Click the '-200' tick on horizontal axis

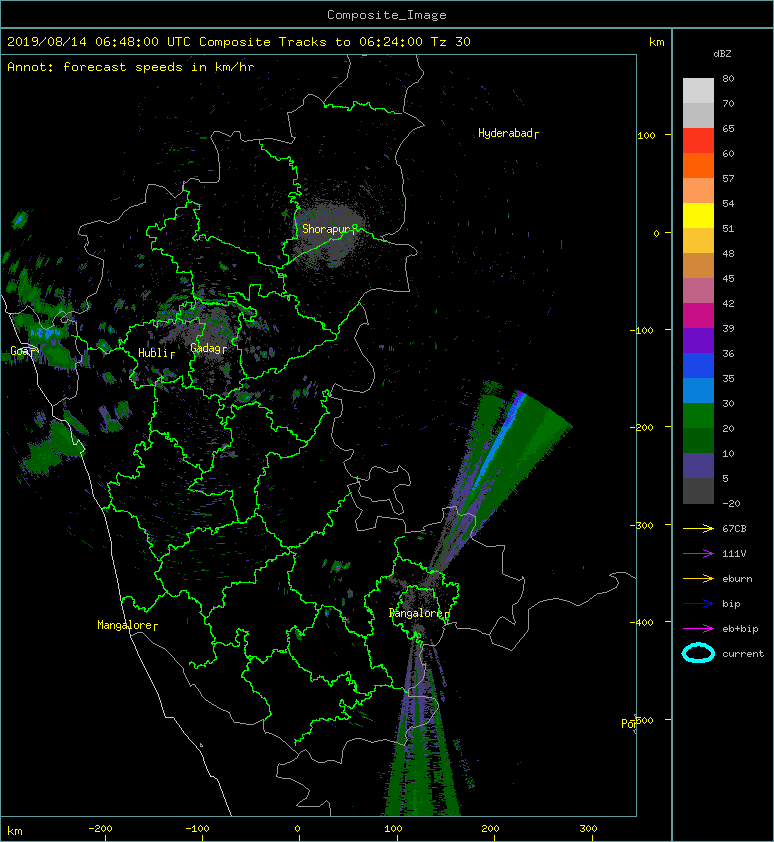(x=100, y=829)
